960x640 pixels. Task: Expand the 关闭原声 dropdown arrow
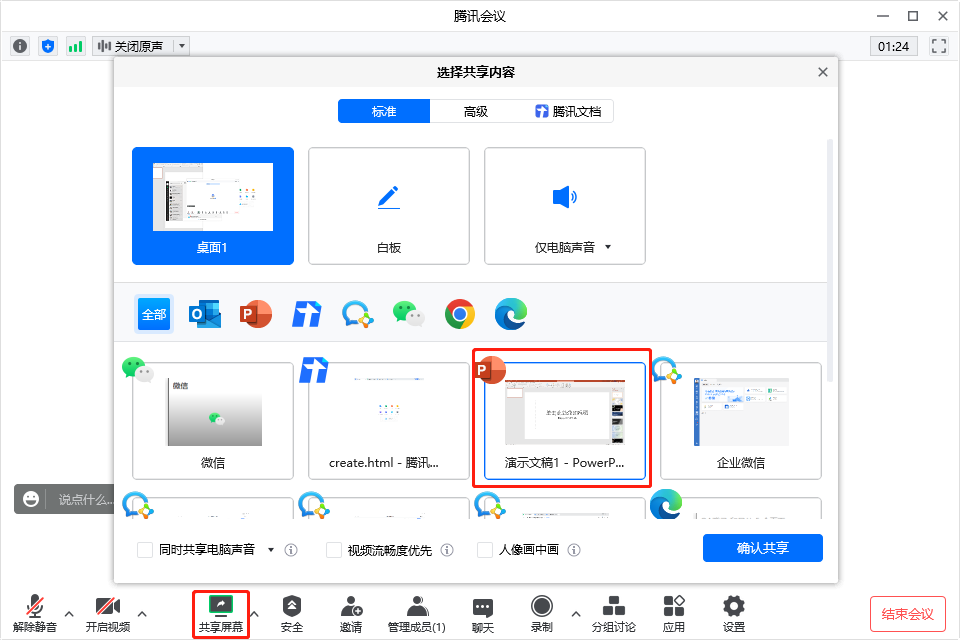(x=182, y=46)
